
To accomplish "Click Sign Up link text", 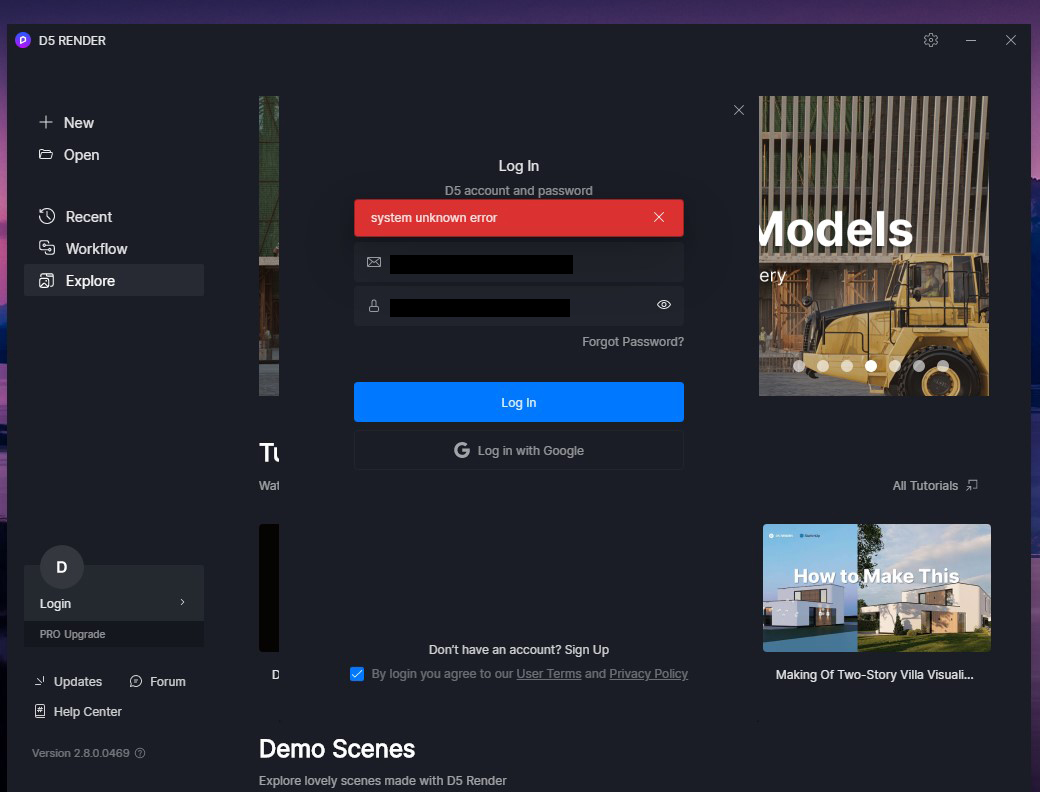I will click(586, 649).
